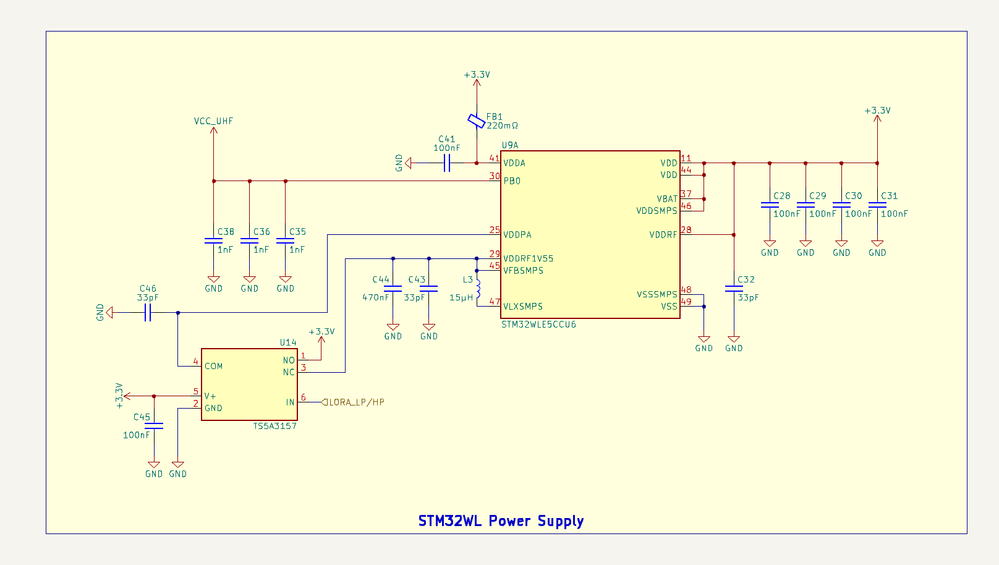Select the STM32WLE5CCU6 chip body
Screen dimensions: 999x565
point(590,234)
